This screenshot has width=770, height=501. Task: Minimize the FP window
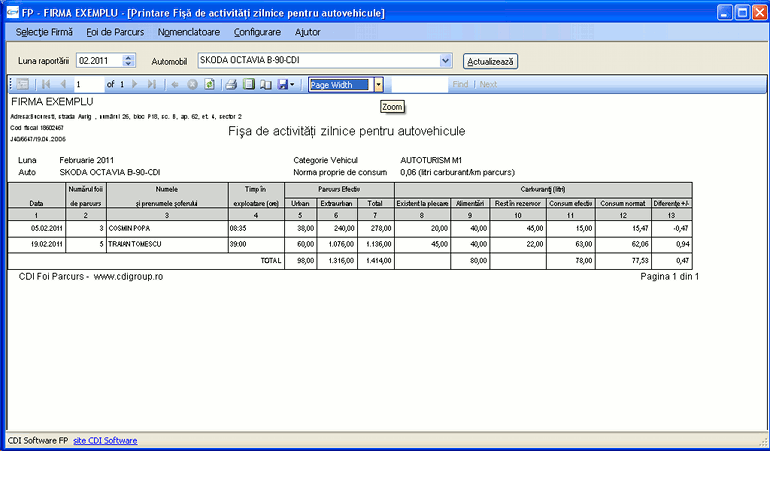(x=725, y=13)
